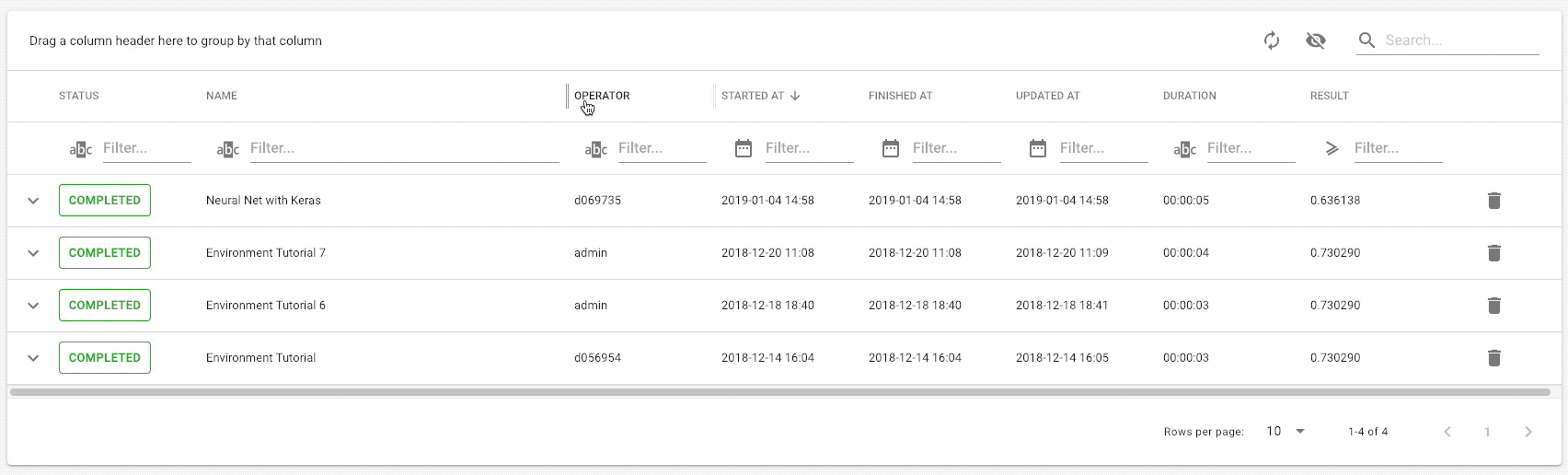This screenshot has height=475, width=1568.
Task: Open the rows per page dropdown
Action: tap(1286, 432)
